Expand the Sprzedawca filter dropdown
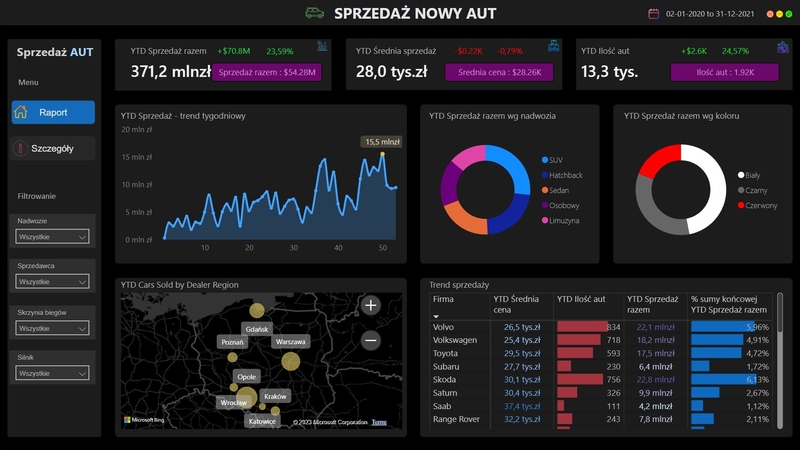The height and width of the screenshot is (450, 800). 53,283
